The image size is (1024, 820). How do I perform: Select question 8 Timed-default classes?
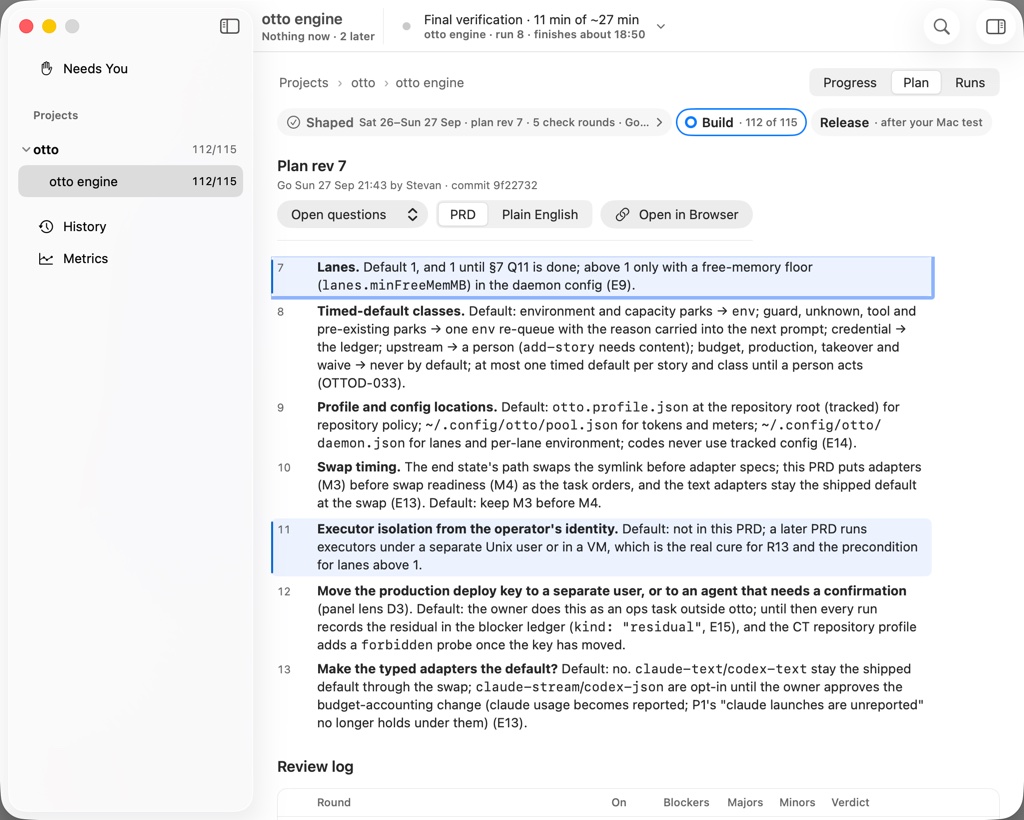coord(602,347)
